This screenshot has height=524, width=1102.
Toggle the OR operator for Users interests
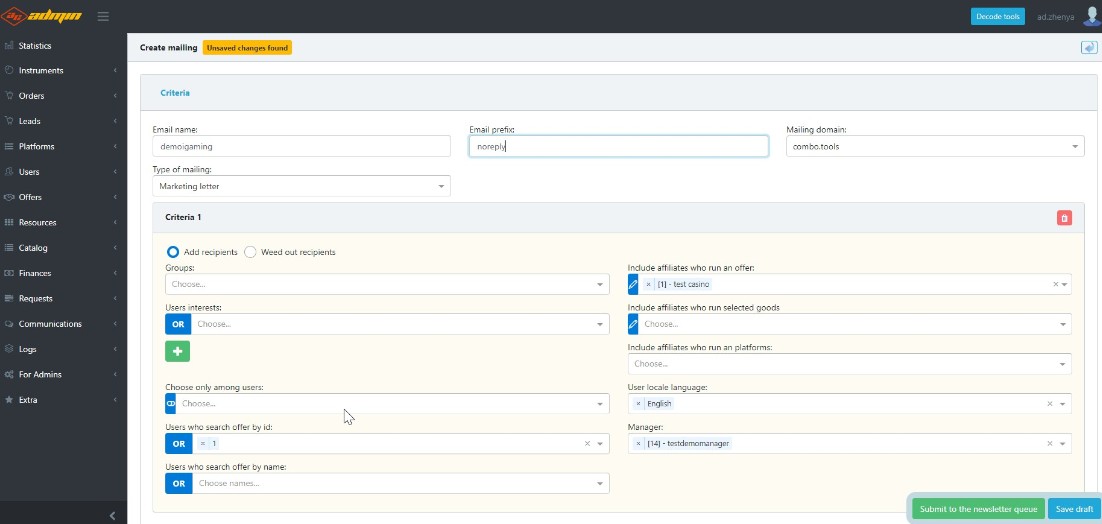coord(178,324)
